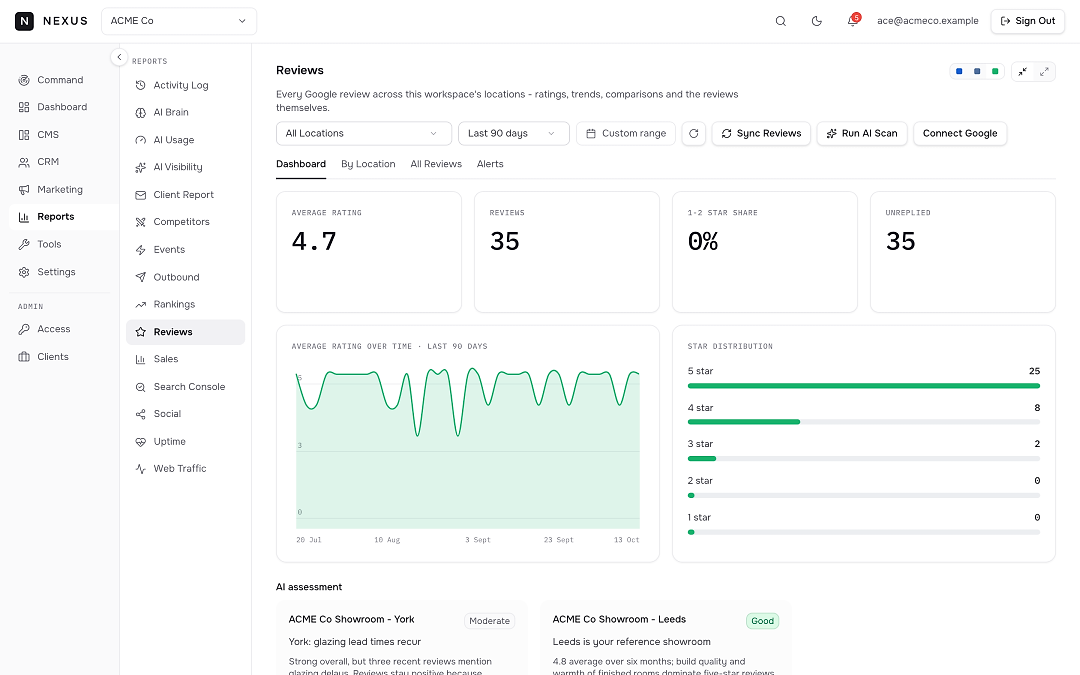Open the Competitors report
The width and height of the screenshot is (1080, 675).
pos(185,222)
